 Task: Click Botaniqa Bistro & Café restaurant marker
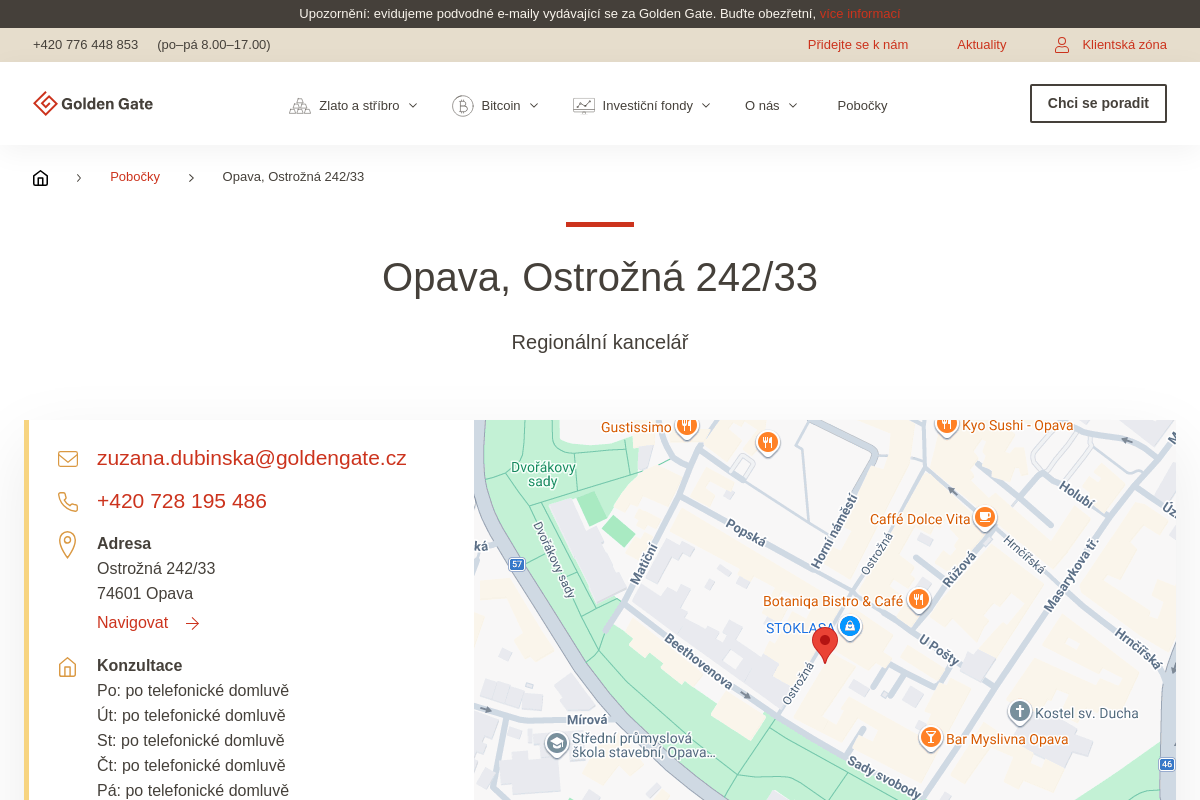919,599
